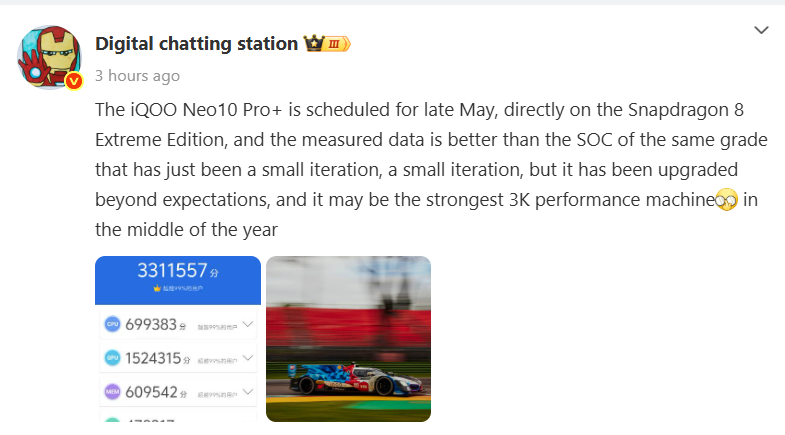Open the benchmark score screenshot thumbnail
The height and width of the screenshot is (435, 785).
pos(178,338)
